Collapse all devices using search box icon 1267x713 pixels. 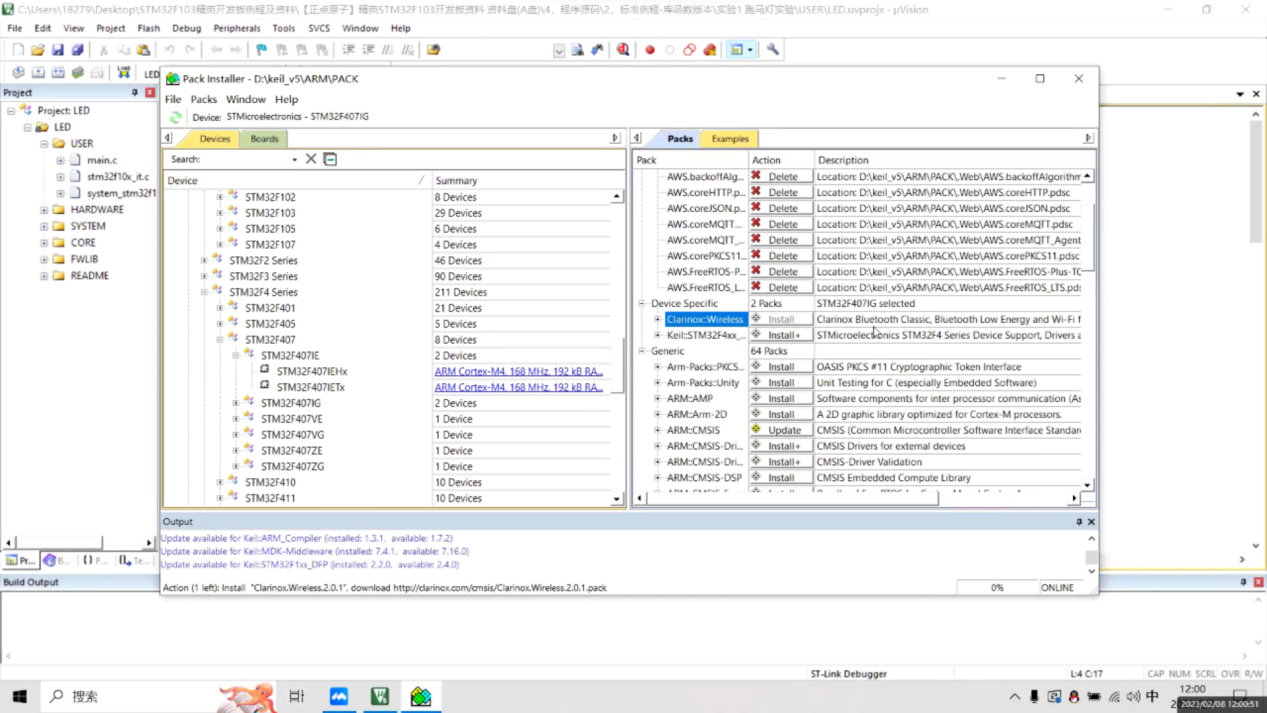(330, 159)
